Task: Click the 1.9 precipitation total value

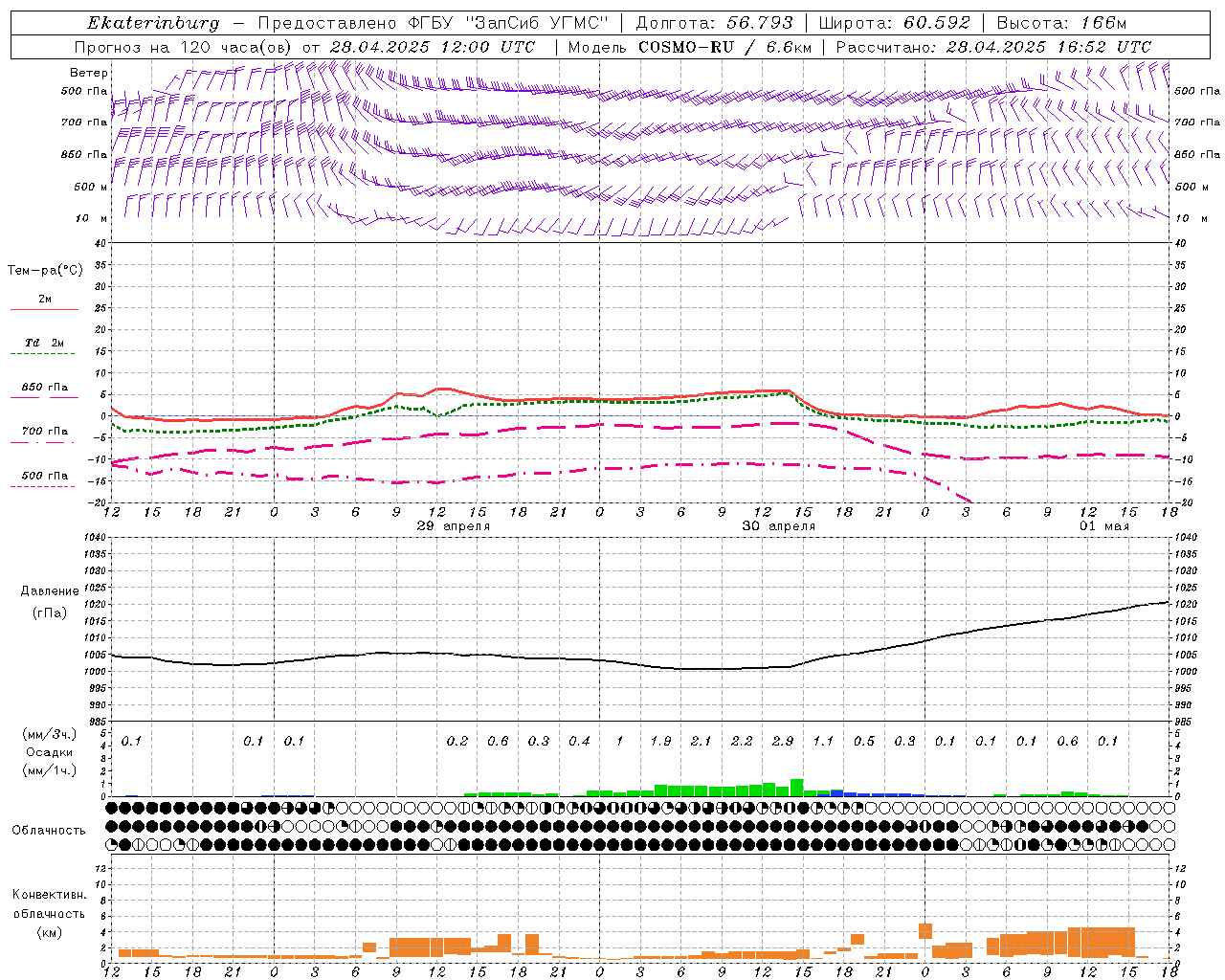Action: (660, 741)
